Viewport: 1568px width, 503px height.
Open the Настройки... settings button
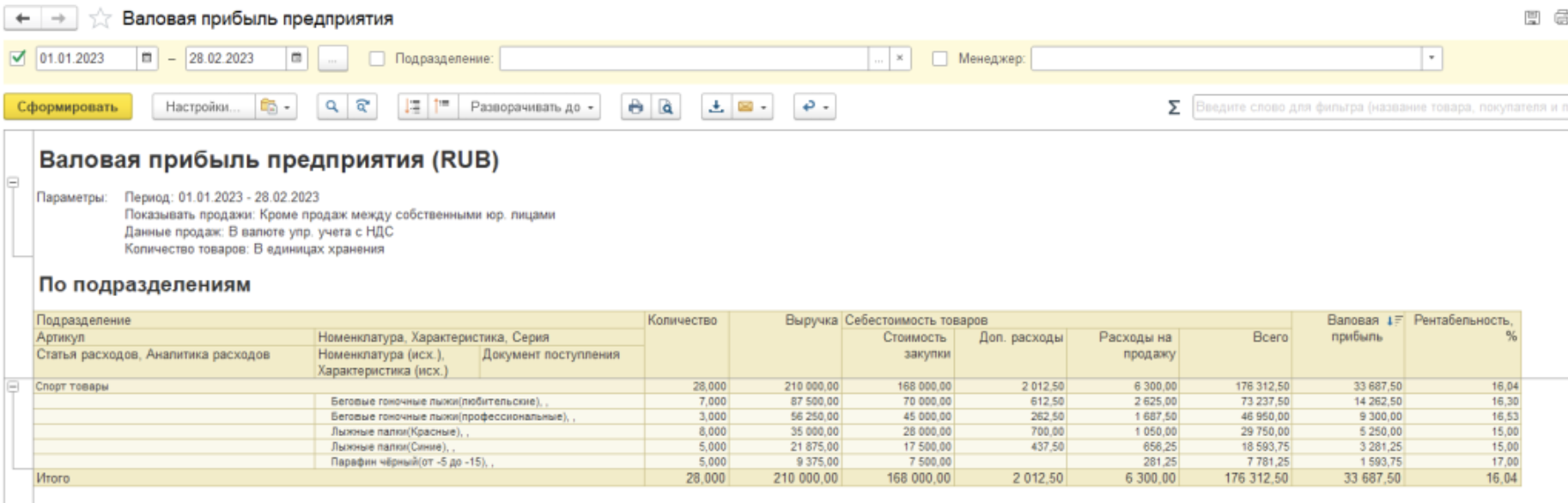click(x=203, y=106)
